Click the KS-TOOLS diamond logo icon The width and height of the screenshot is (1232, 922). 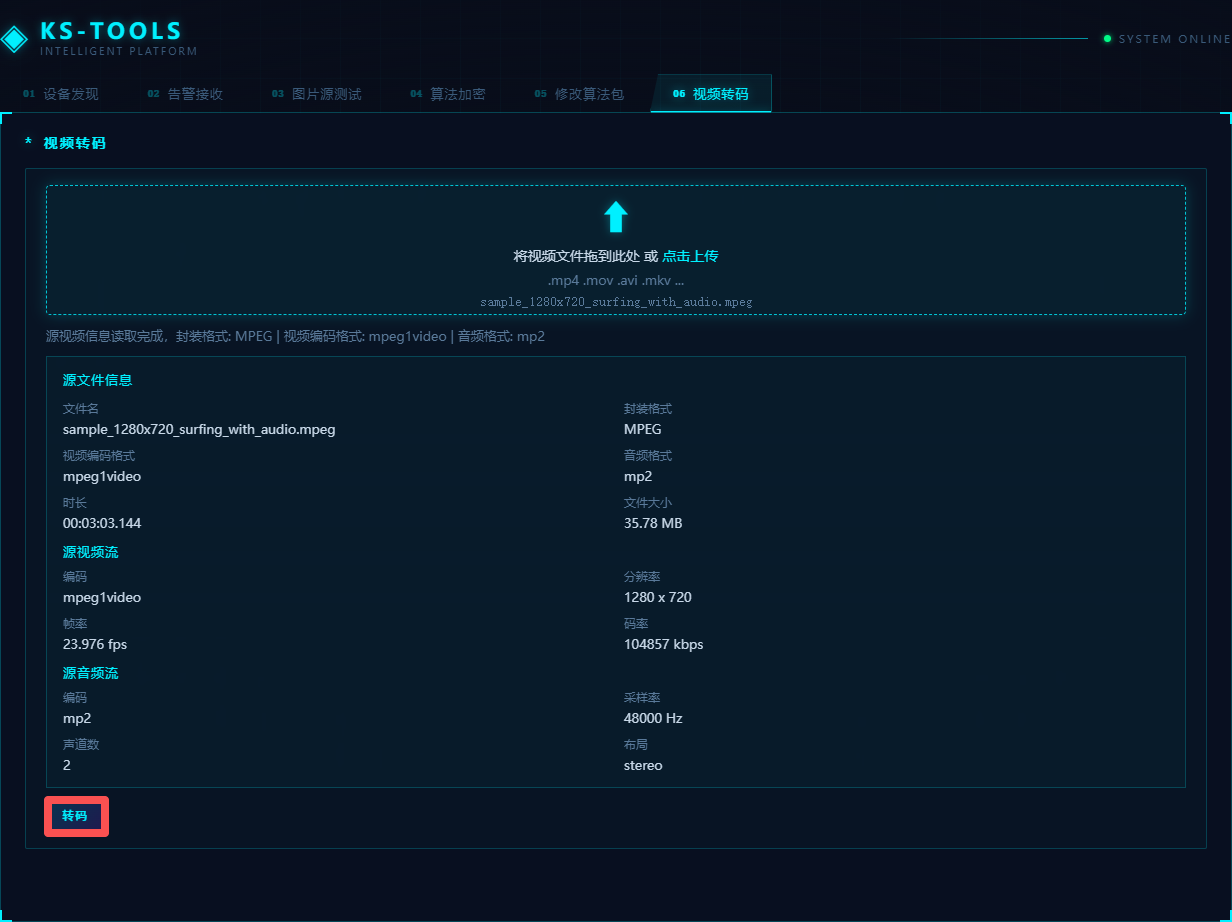[x=15, y=39]
